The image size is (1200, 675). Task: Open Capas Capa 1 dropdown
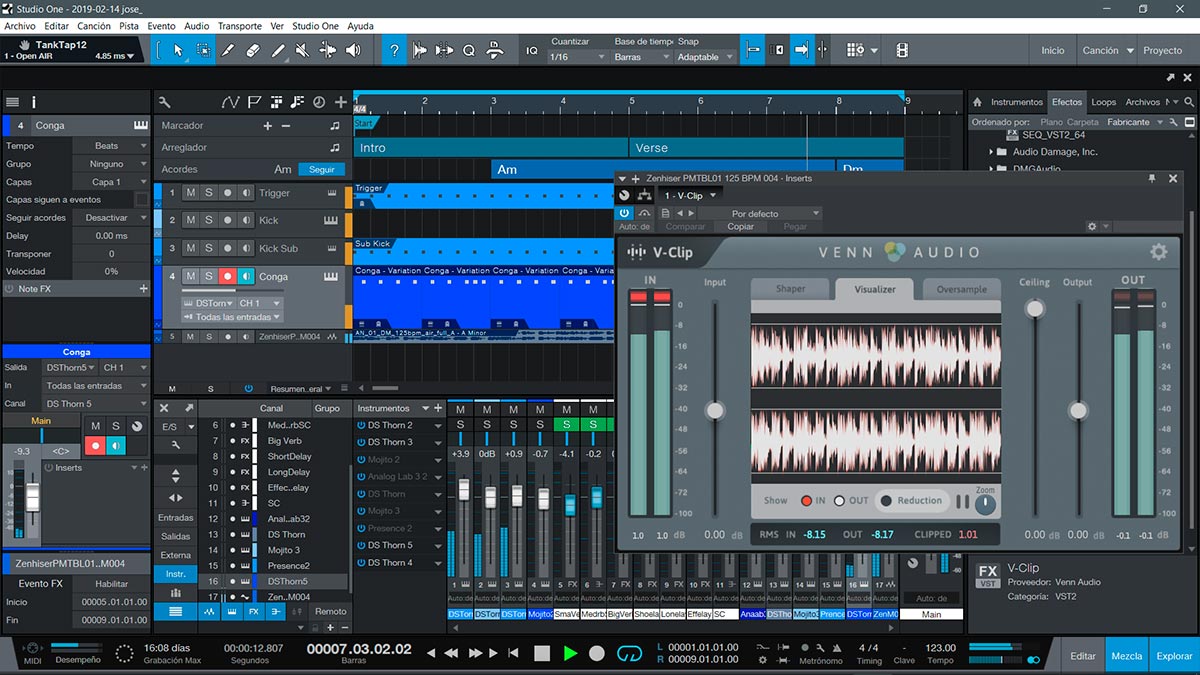tap(109, 182)
